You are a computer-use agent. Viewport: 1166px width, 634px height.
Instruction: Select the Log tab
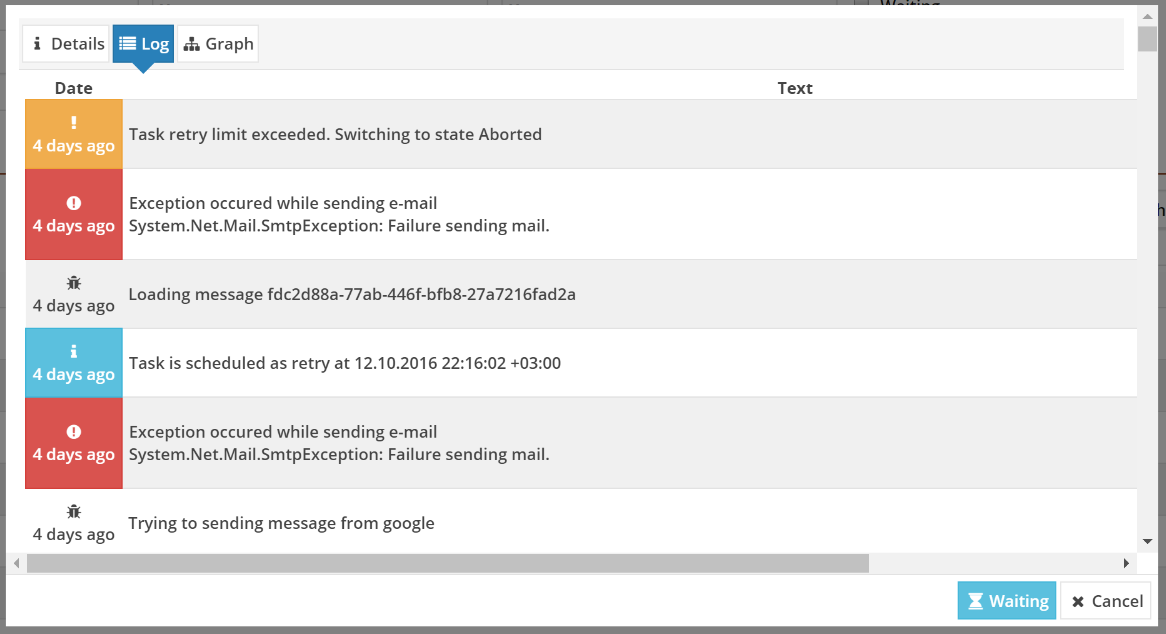tap(144, 44)
